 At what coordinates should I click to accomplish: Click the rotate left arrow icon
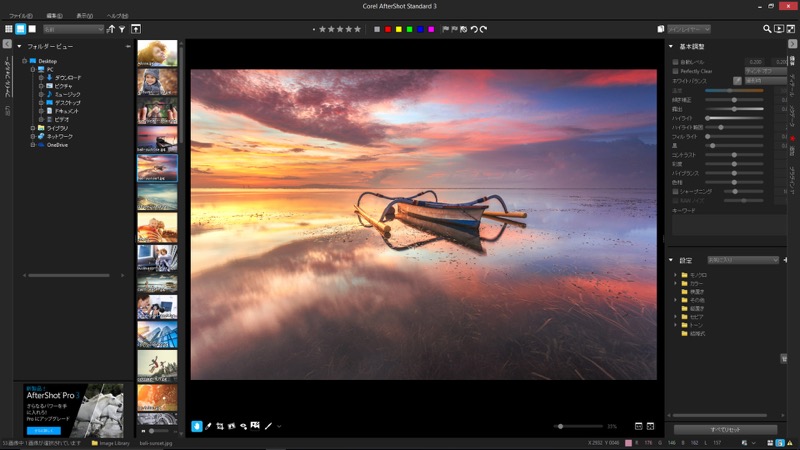474,29
